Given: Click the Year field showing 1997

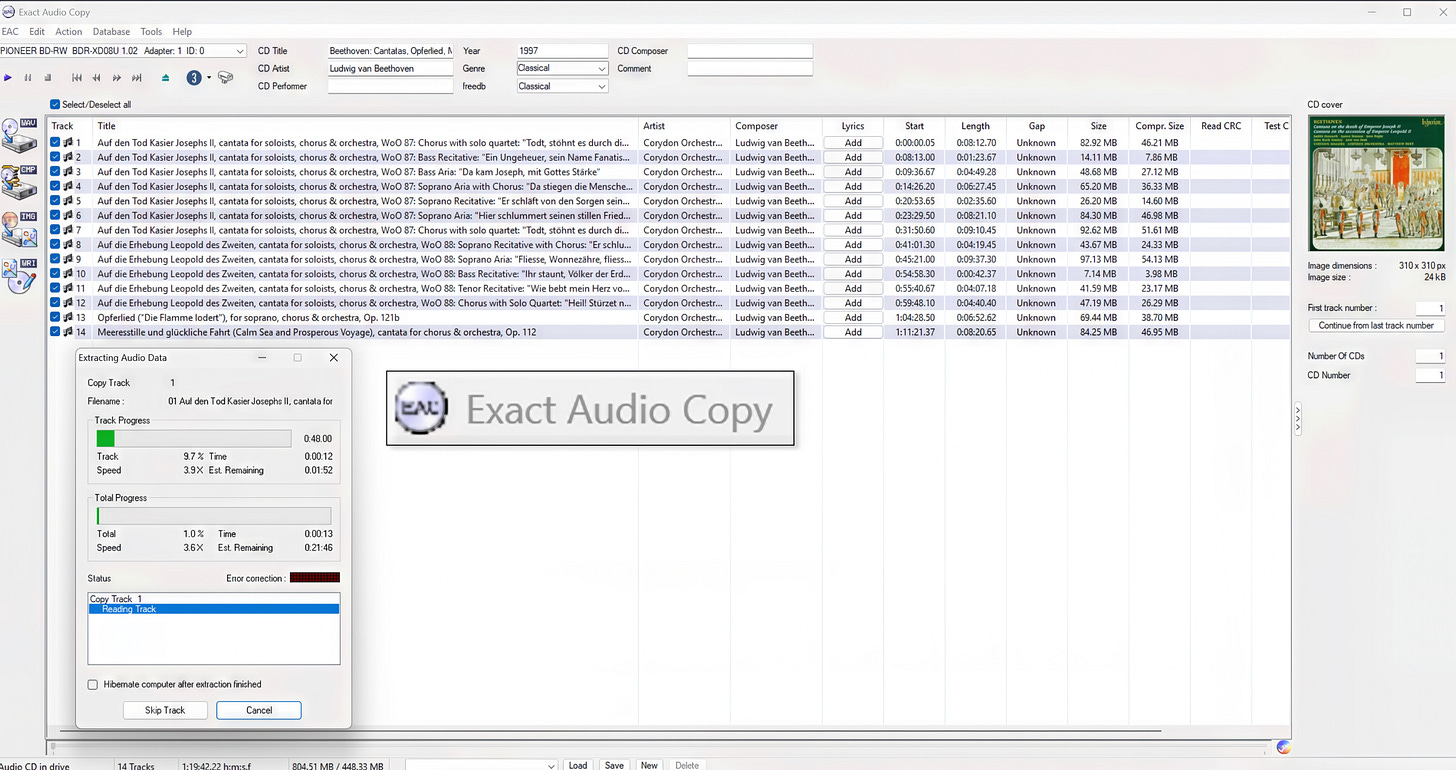Looking at the screenshot, I should [562, 51].
